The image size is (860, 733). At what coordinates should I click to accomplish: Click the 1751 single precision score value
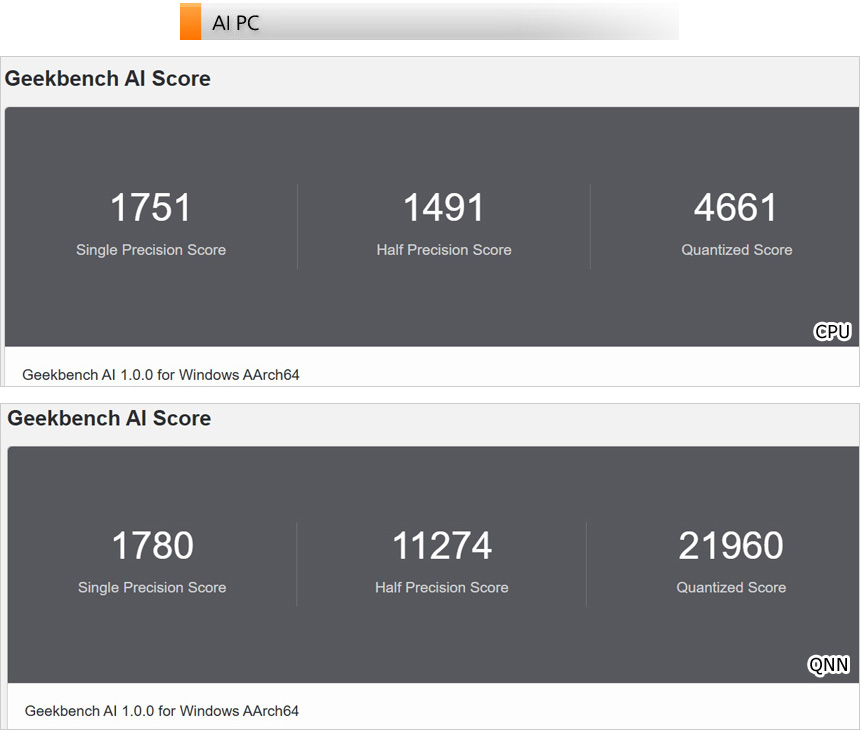pos(151,208)
